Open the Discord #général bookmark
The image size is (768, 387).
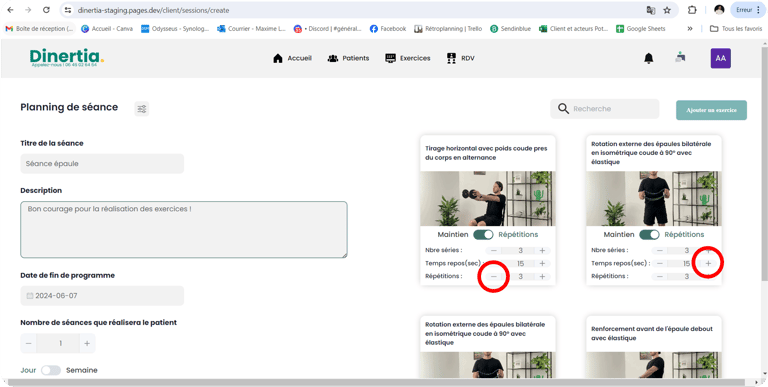(x=328, y=29)
